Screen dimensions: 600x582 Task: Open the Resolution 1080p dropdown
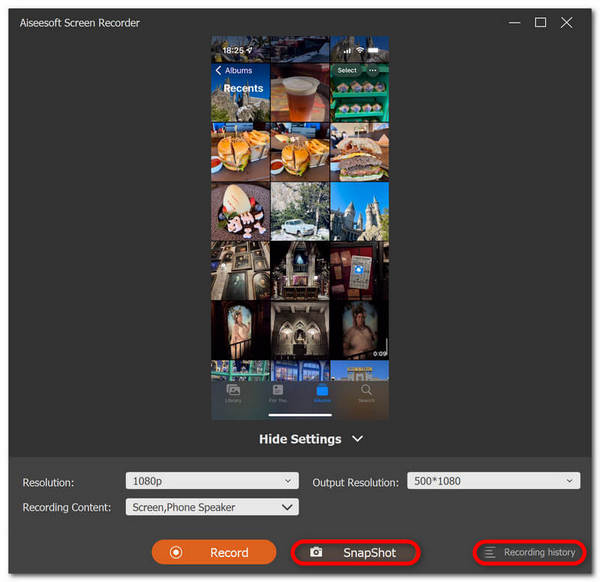tap(212, 481)
